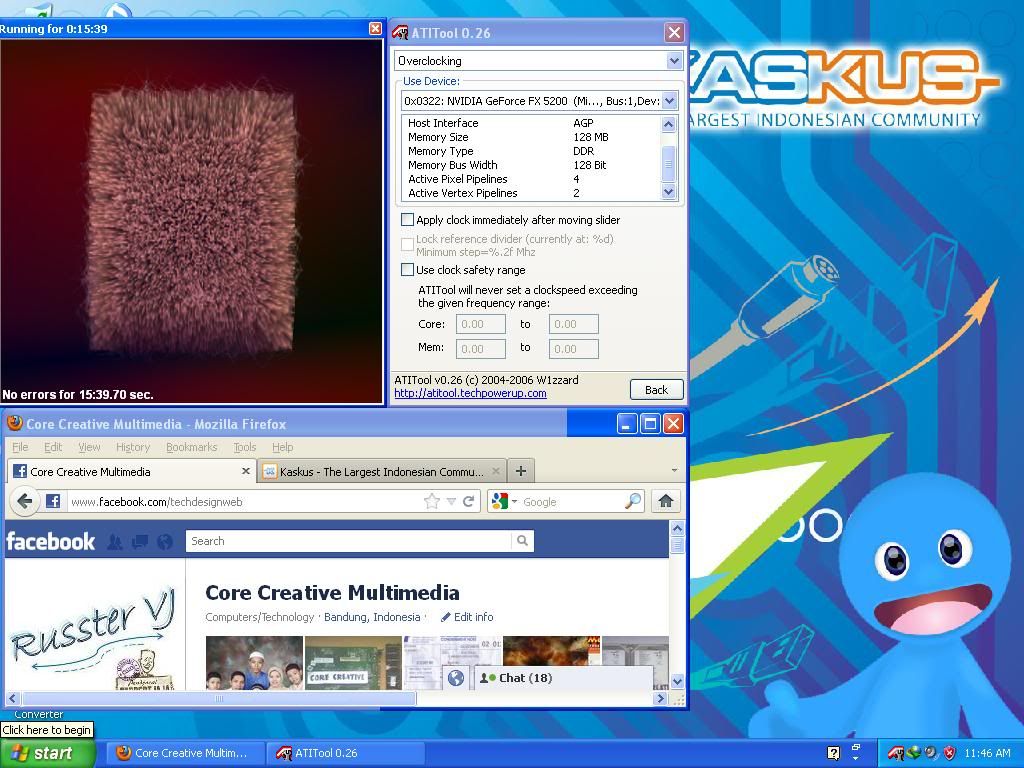Click the Facebook logo

[50, 541]
